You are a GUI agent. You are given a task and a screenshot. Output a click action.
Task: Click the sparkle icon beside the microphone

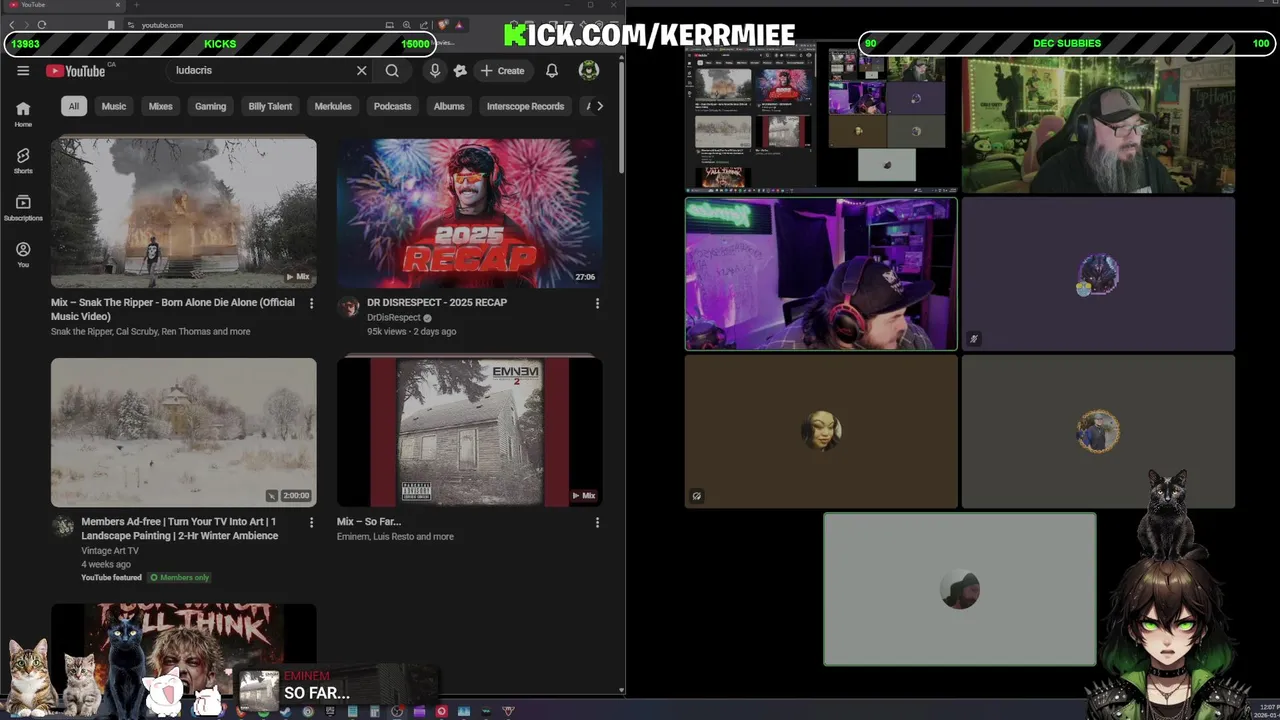coord(460,71)
